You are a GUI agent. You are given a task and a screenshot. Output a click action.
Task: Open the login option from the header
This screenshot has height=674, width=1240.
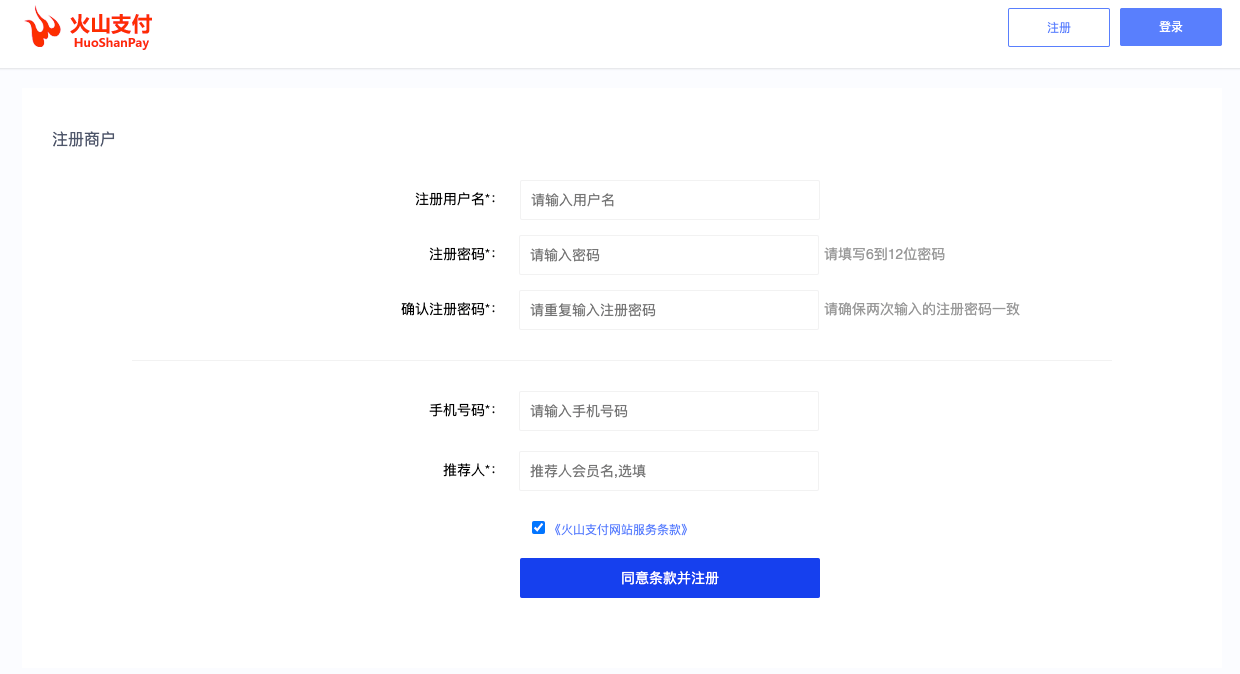point(1170,27)
